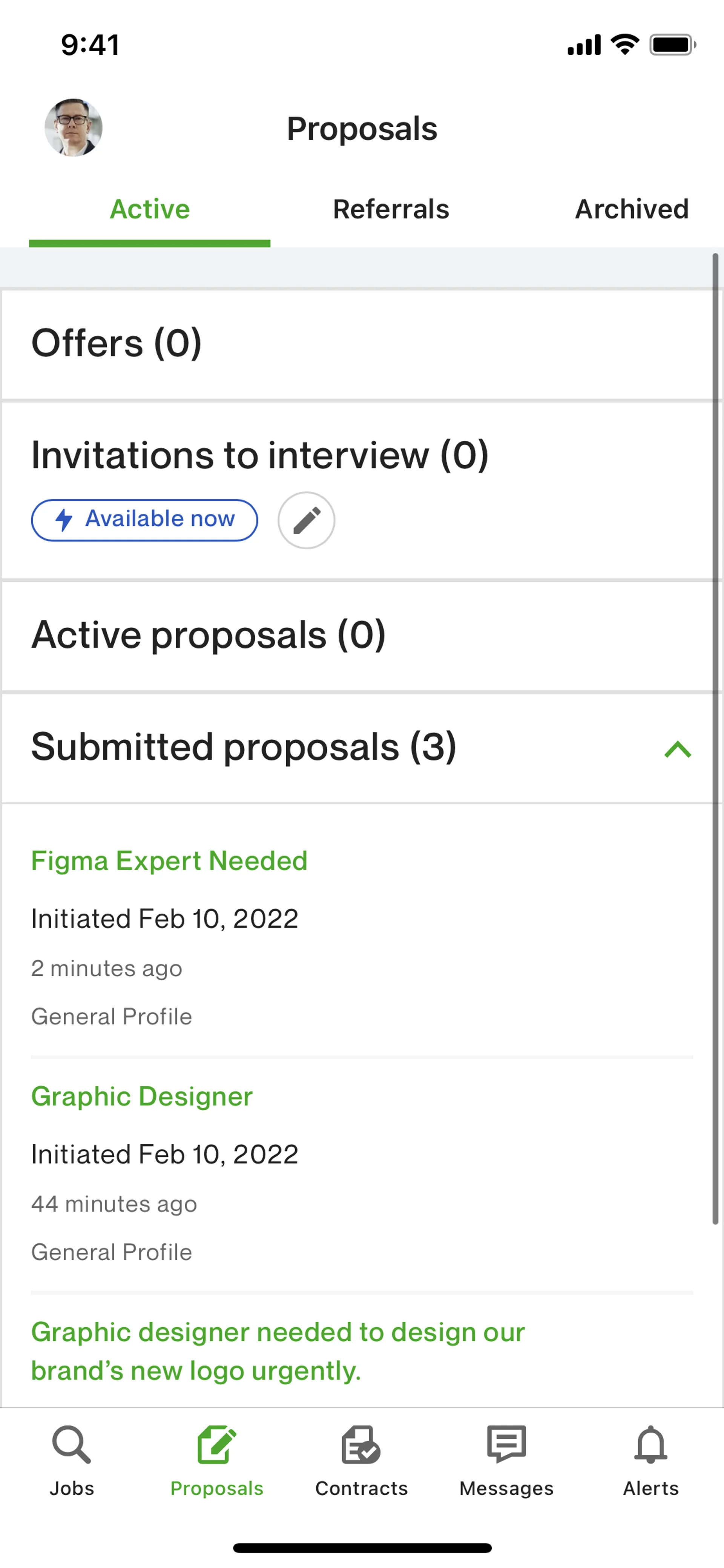The width and height of the screenshot is (724, 1568).
Task: Expand the Active proposals (0) section
Action: point(208,635)
